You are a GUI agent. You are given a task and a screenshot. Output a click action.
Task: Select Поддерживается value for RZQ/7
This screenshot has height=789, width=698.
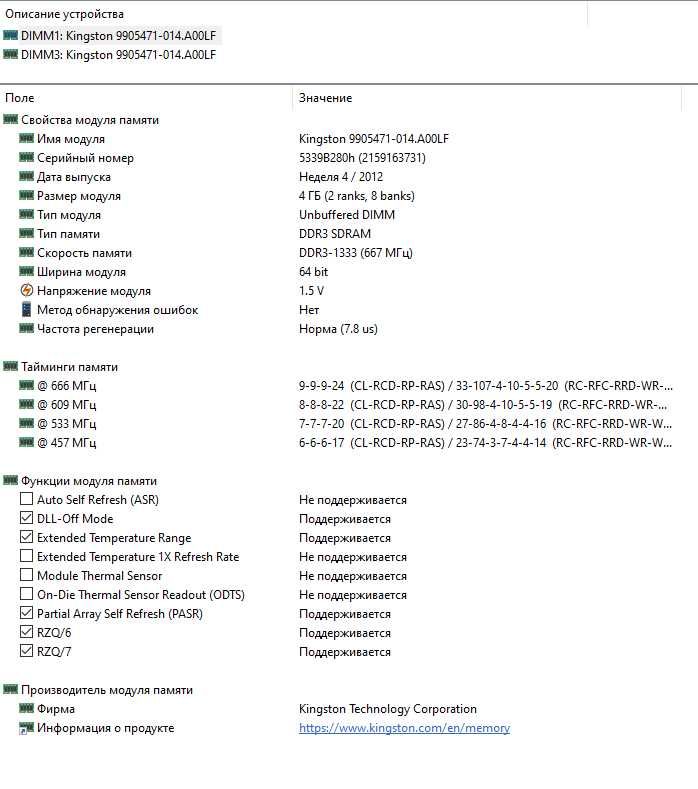[x=345, y=652]
